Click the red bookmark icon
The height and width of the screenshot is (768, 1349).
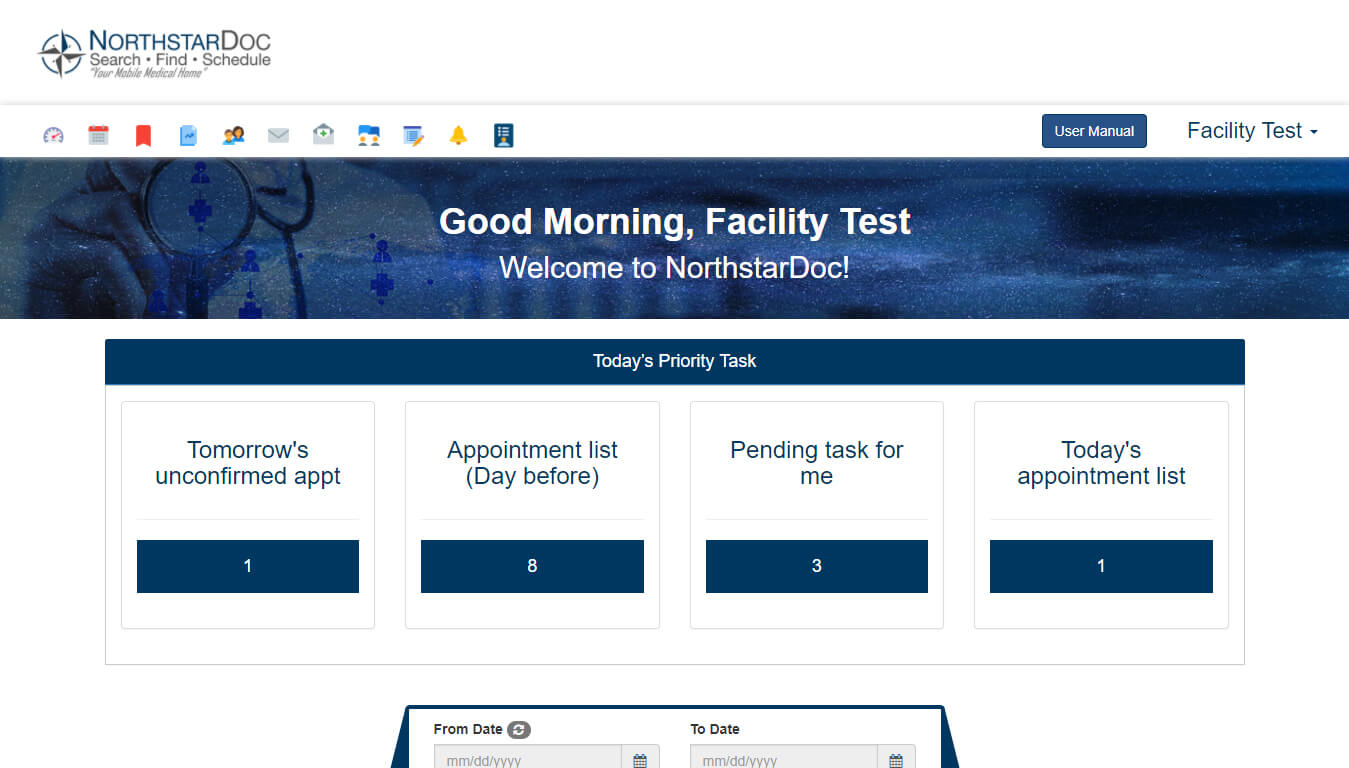[142, 133]
